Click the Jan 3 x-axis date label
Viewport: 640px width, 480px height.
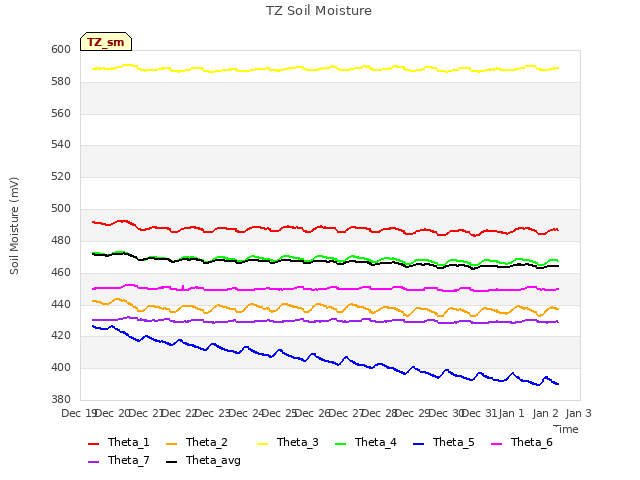pyautogui.click(x=578, y=413)
